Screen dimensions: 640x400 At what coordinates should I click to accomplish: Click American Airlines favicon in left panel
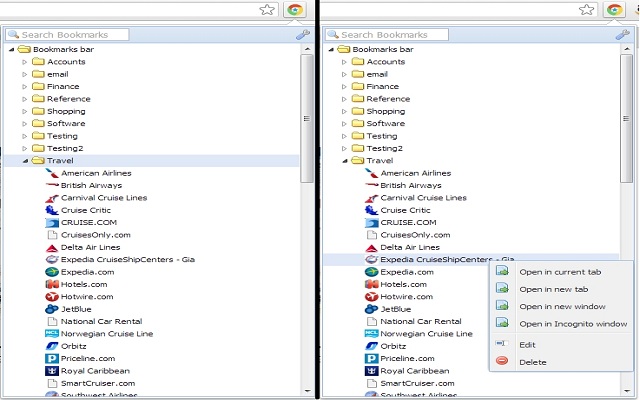point(52,173)
